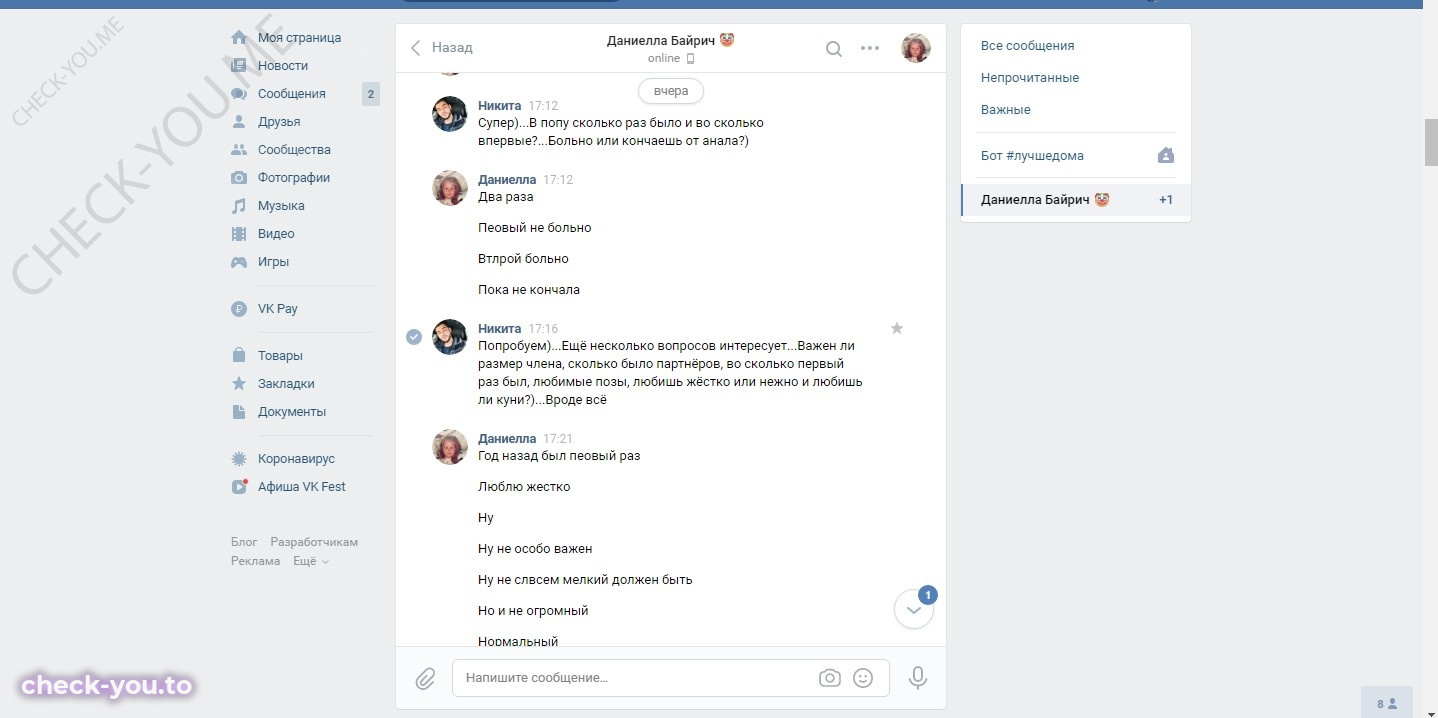The image size is (1438, 718).
Task: Record voice message with microphone icon
Action: pyautogui.click(x=918, y=678)
